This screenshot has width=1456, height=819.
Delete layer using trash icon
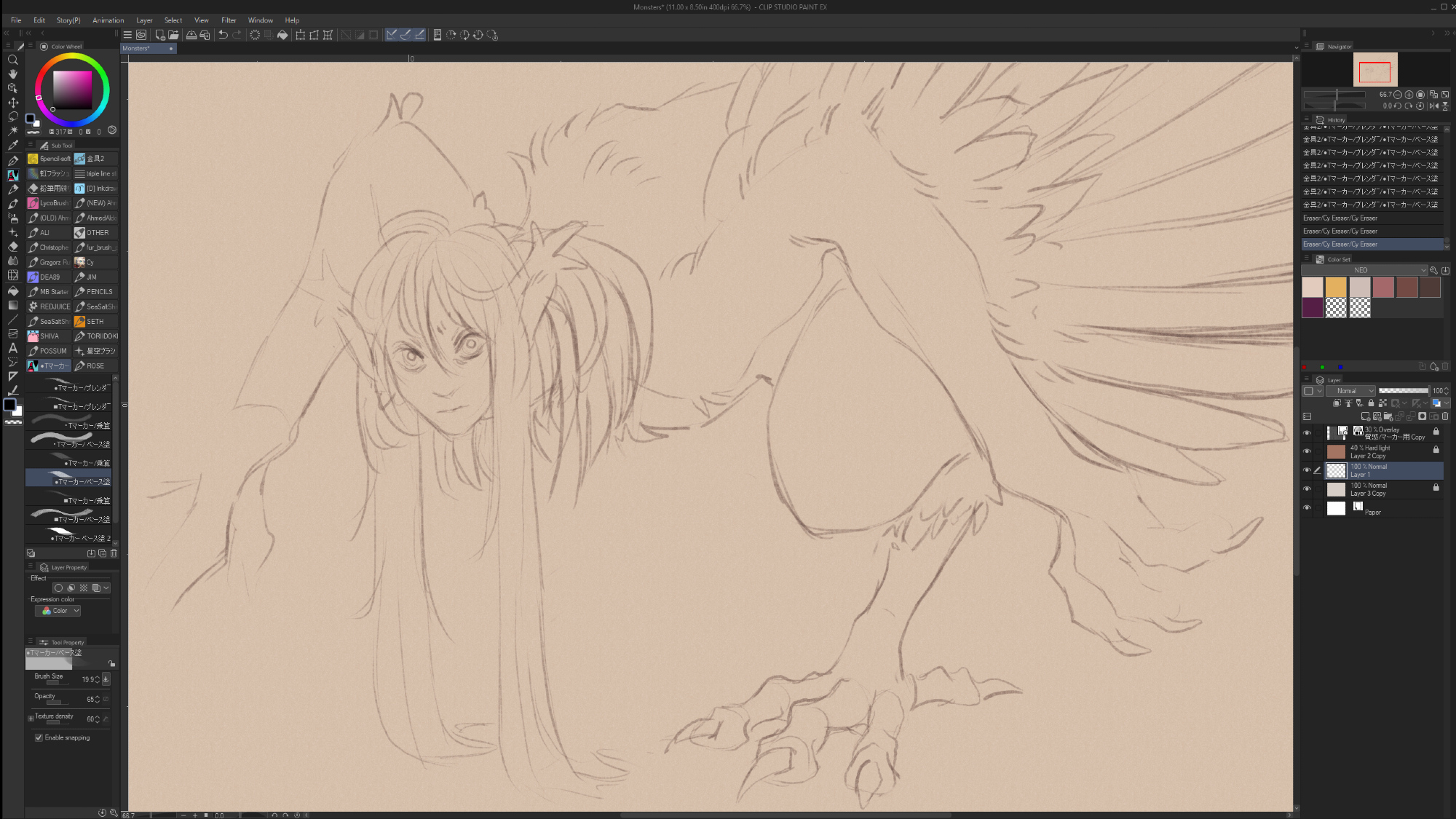[x=1445, y=417]
